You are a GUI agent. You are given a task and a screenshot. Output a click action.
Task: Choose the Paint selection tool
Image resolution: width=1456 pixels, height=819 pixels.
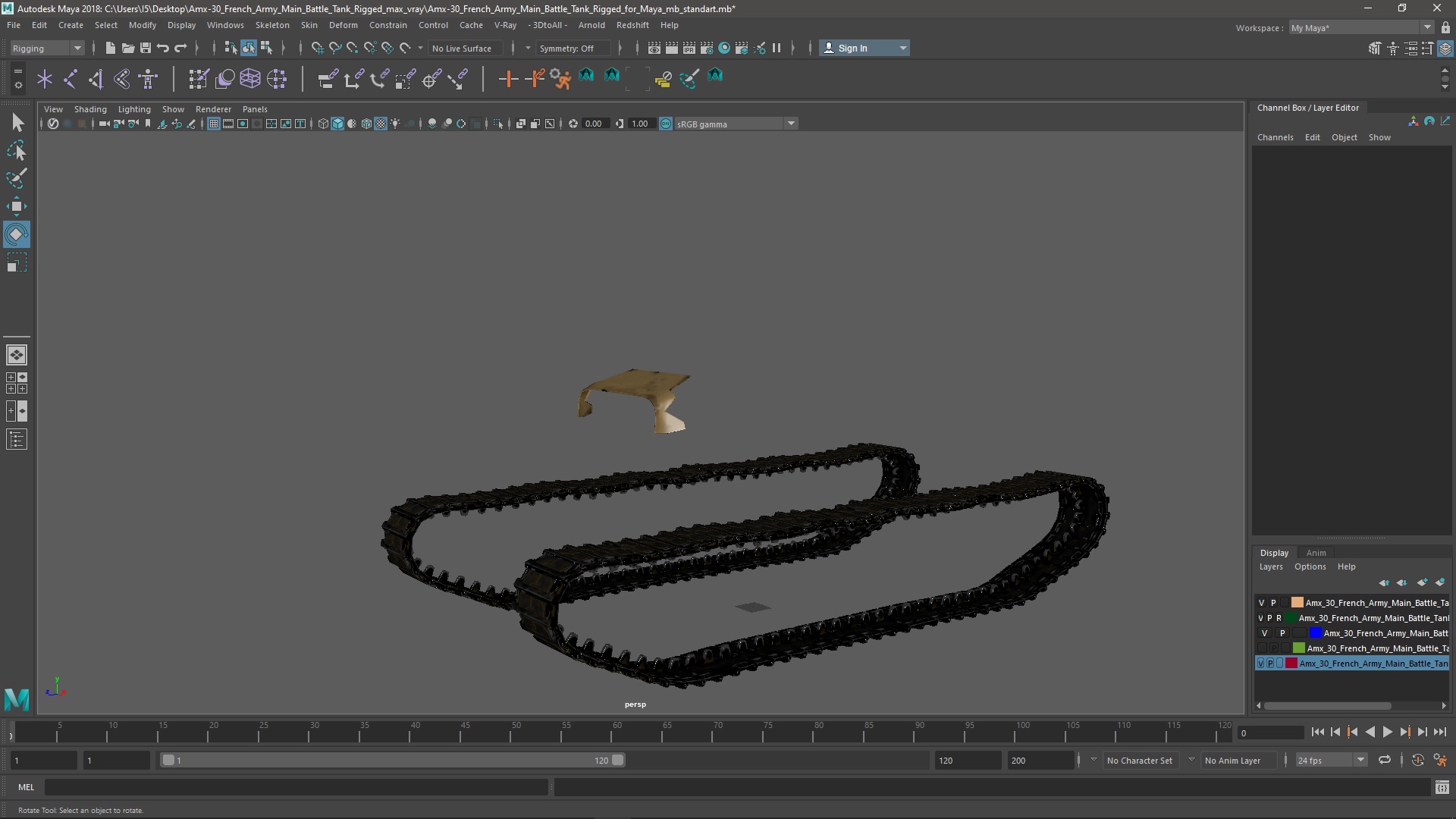click(16, 179)
